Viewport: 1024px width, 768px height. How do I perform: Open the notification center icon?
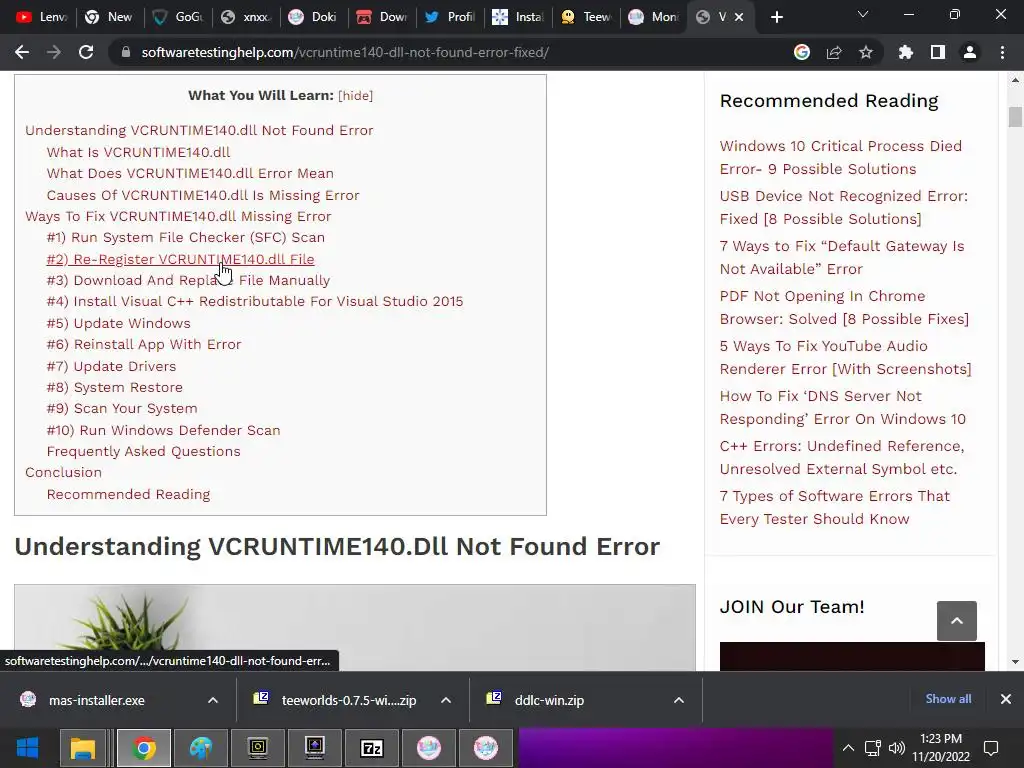coord(991,748)
